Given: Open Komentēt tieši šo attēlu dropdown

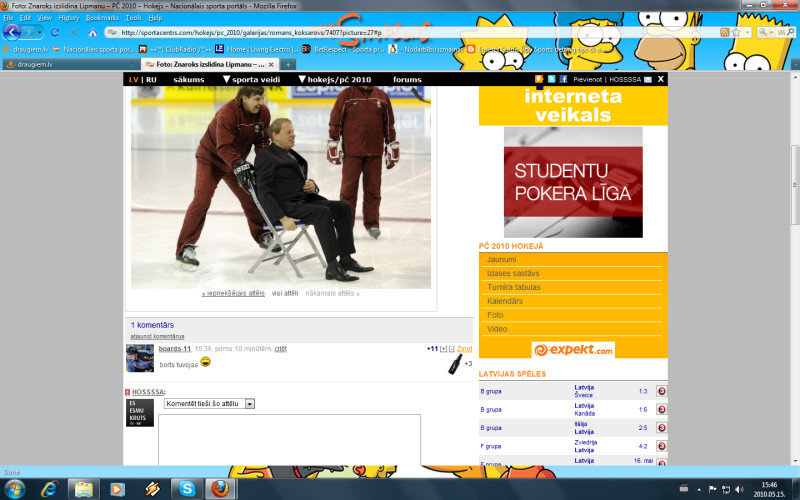Looking at the screenshot, I should tap(209, 404).
